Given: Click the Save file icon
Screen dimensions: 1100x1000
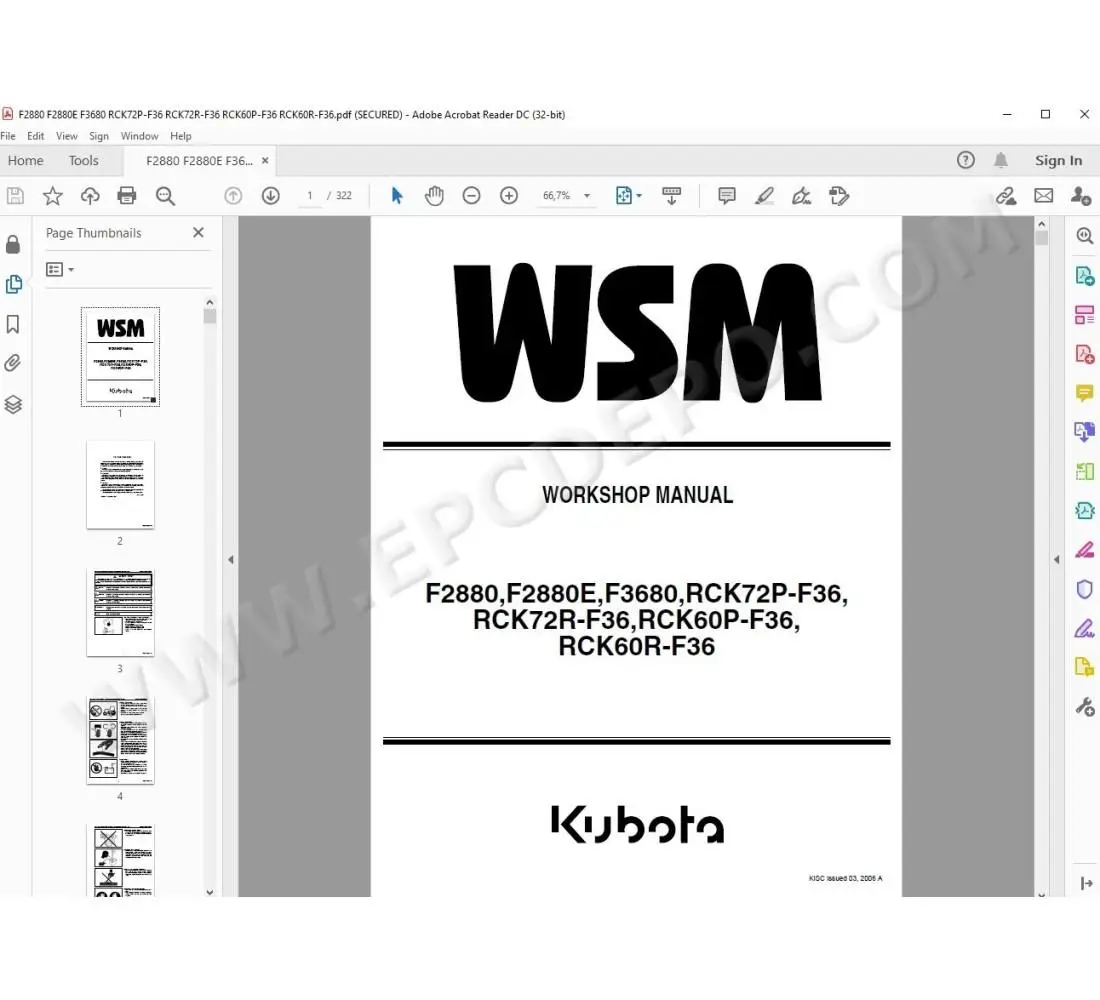Looking at the screenshot, I should point(15,196).
